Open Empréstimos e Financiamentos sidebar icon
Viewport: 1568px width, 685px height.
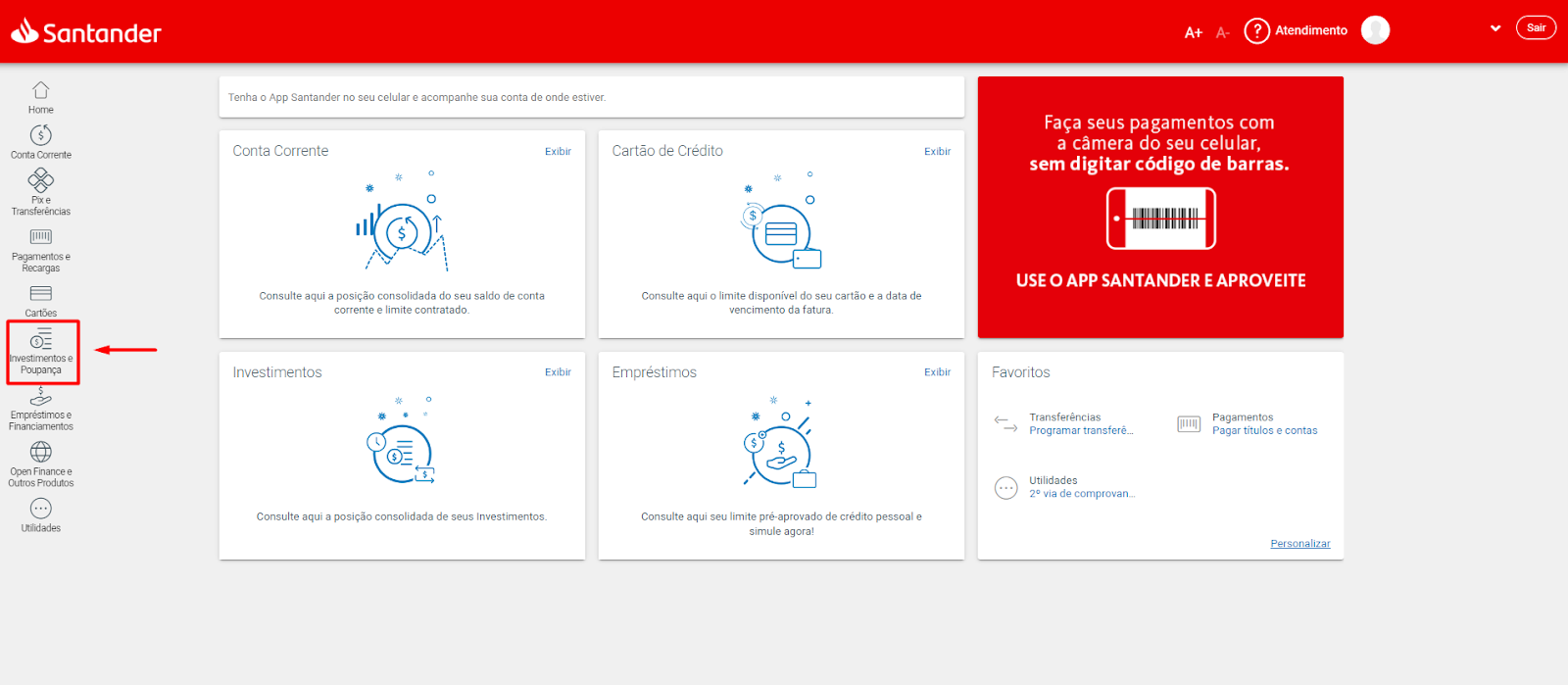(40, 396)
